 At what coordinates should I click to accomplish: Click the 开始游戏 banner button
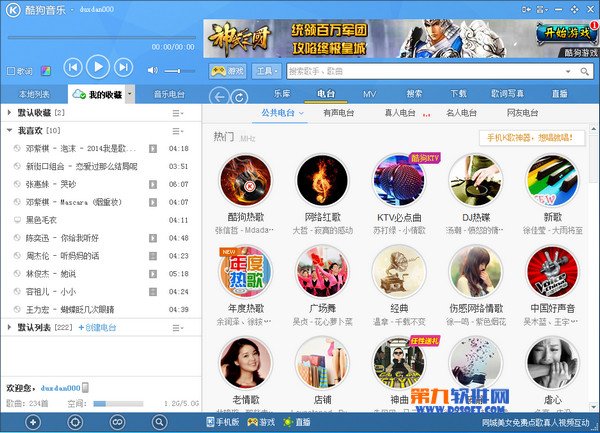567,34
